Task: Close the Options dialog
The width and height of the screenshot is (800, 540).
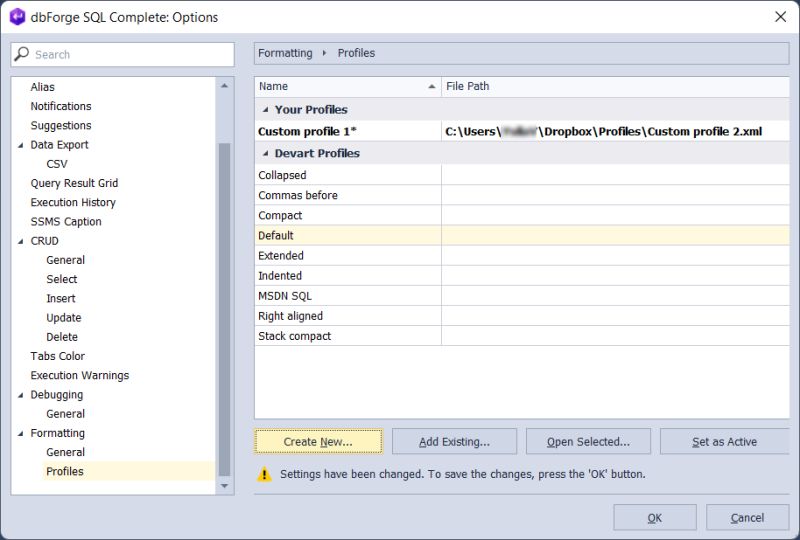Action: point(780,17)
